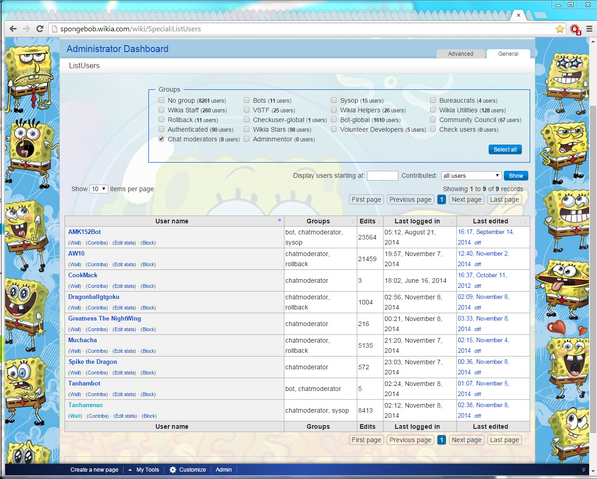Screen dimensions: 597x479
Task: Reload the page with the refresh icon
Action: tap(40, 29)
